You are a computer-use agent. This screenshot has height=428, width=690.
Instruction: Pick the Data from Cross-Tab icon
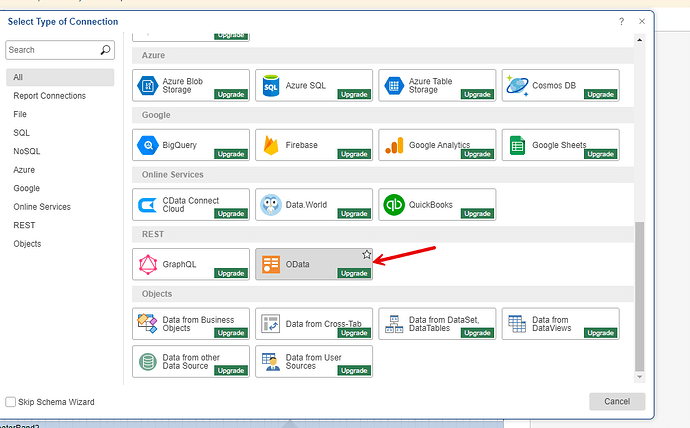(x=271, y=324)
